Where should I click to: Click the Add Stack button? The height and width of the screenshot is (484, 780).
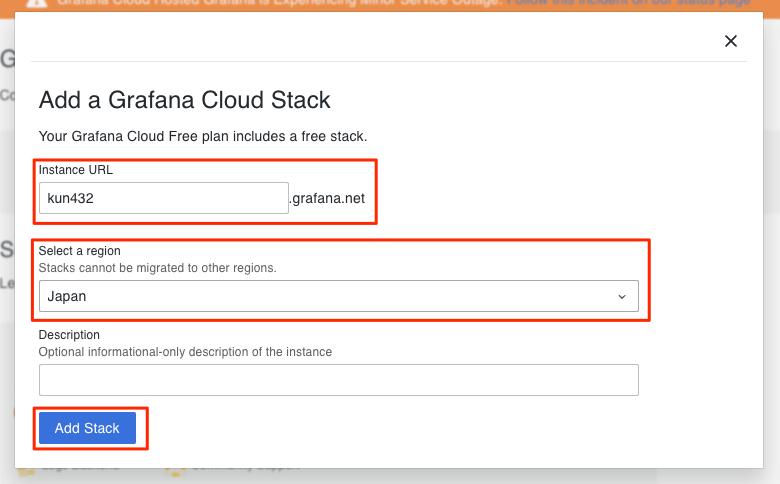coord(88,428)
